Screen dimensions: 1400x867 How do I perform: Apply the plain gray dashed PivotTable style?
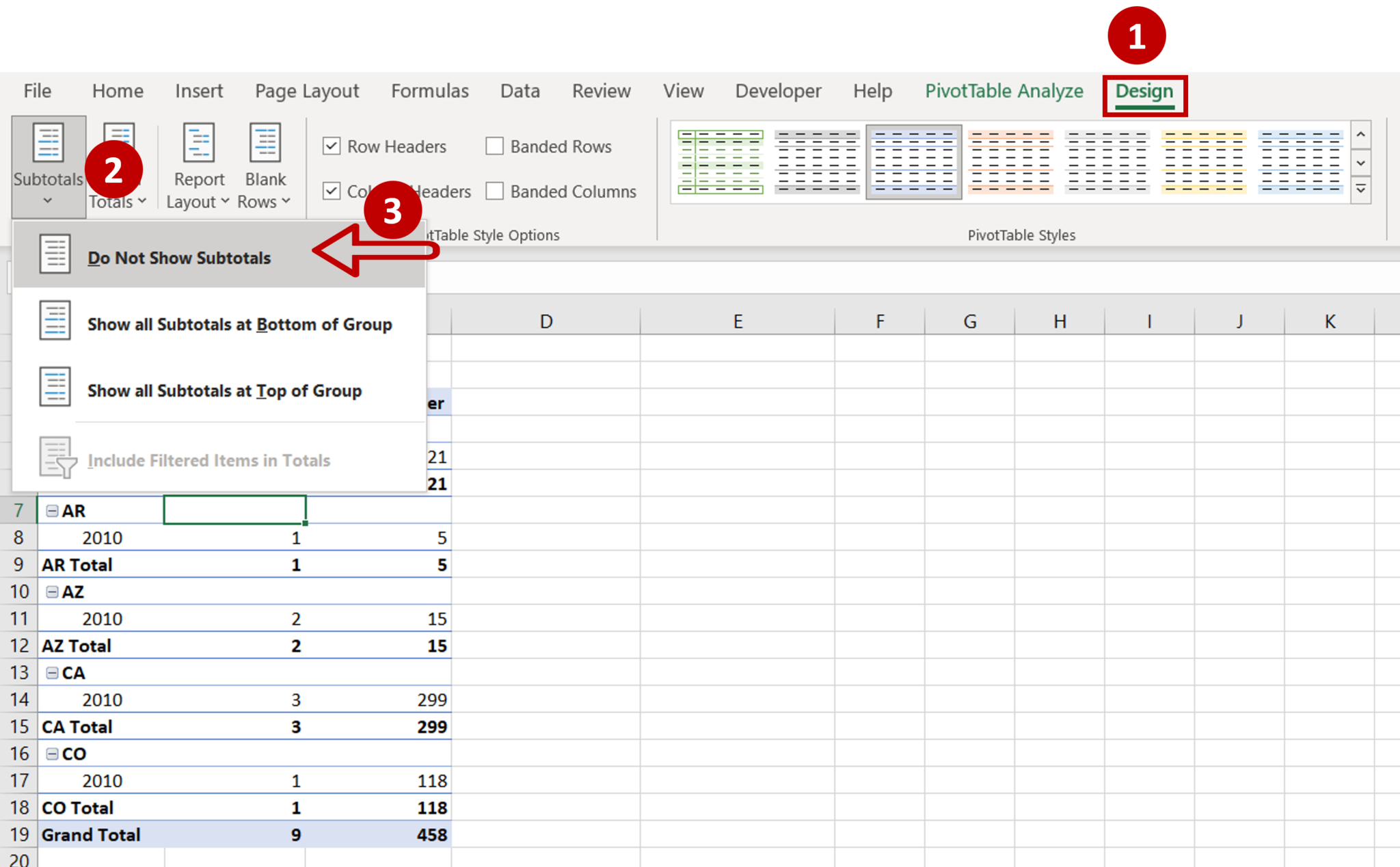1107,162
